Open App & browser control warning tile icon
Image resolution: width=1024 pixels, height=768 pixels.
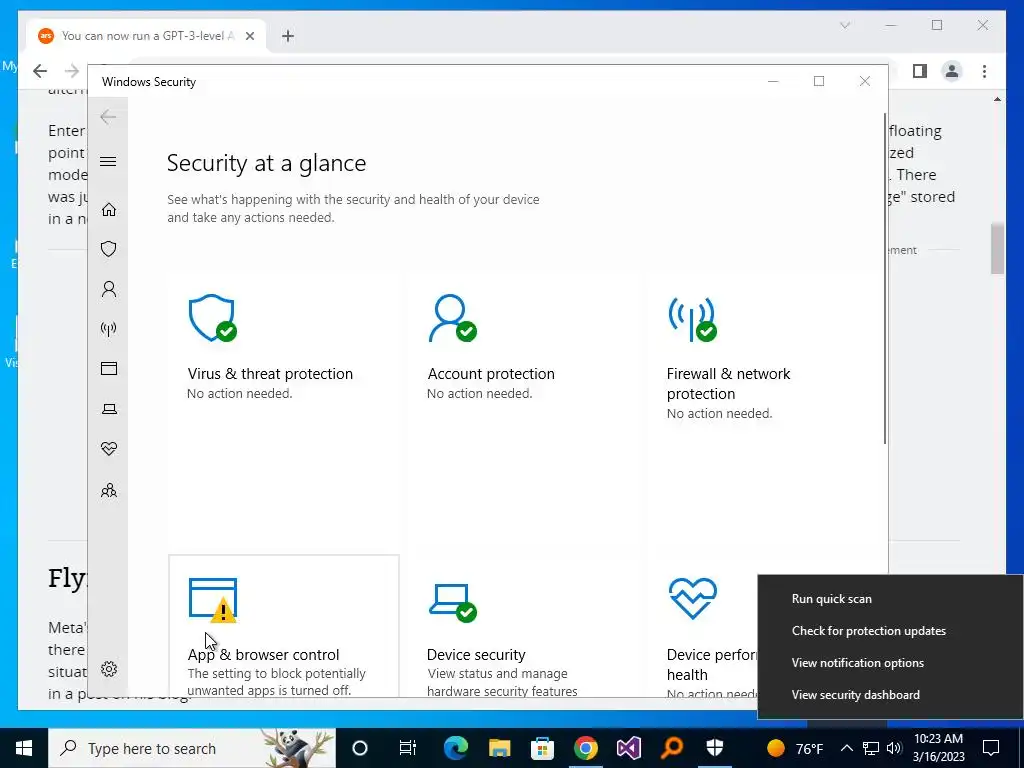click(213, 600)
